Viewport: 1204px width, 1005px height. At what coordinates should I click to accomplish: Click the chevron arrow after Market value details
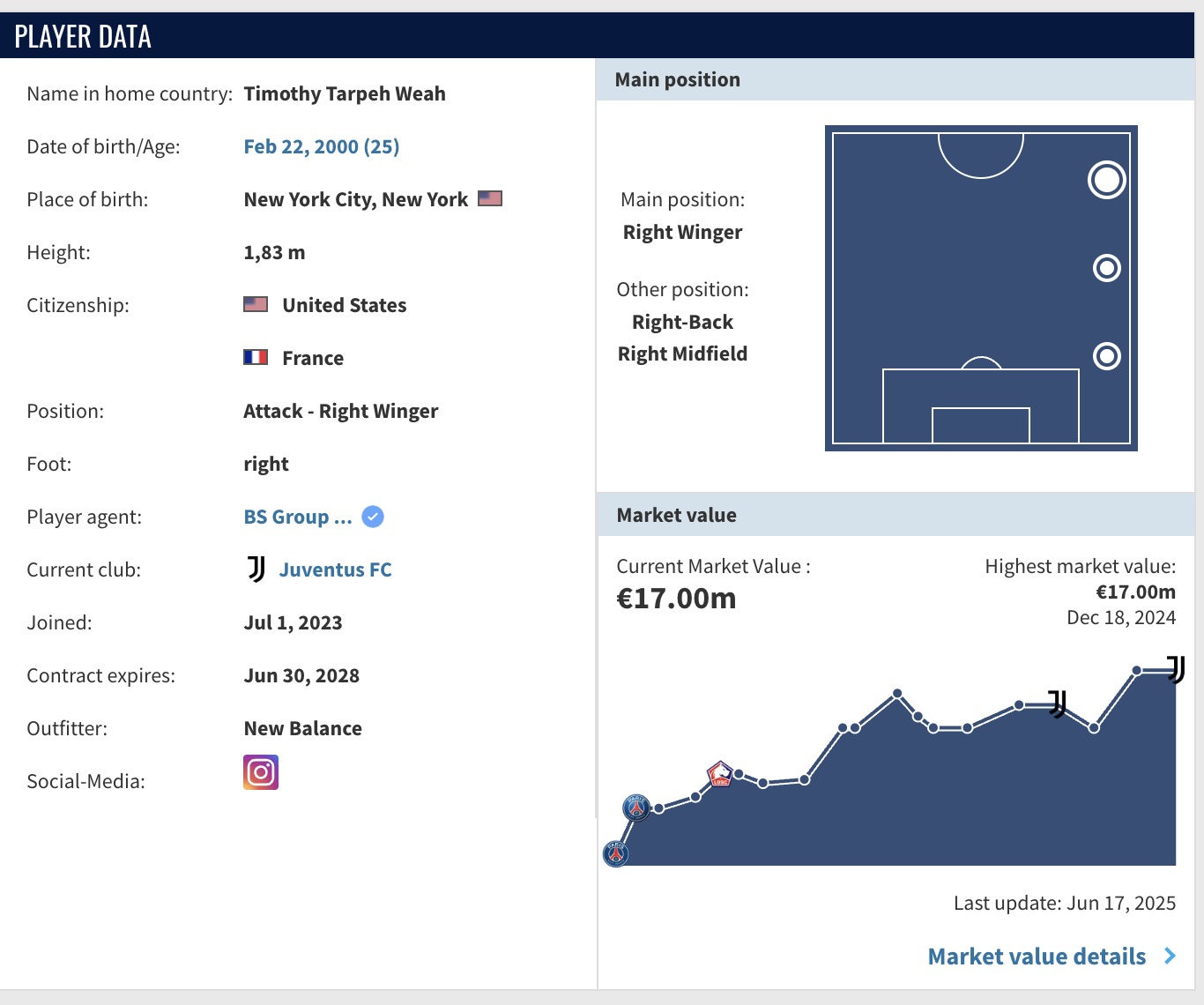[1170, 956]
